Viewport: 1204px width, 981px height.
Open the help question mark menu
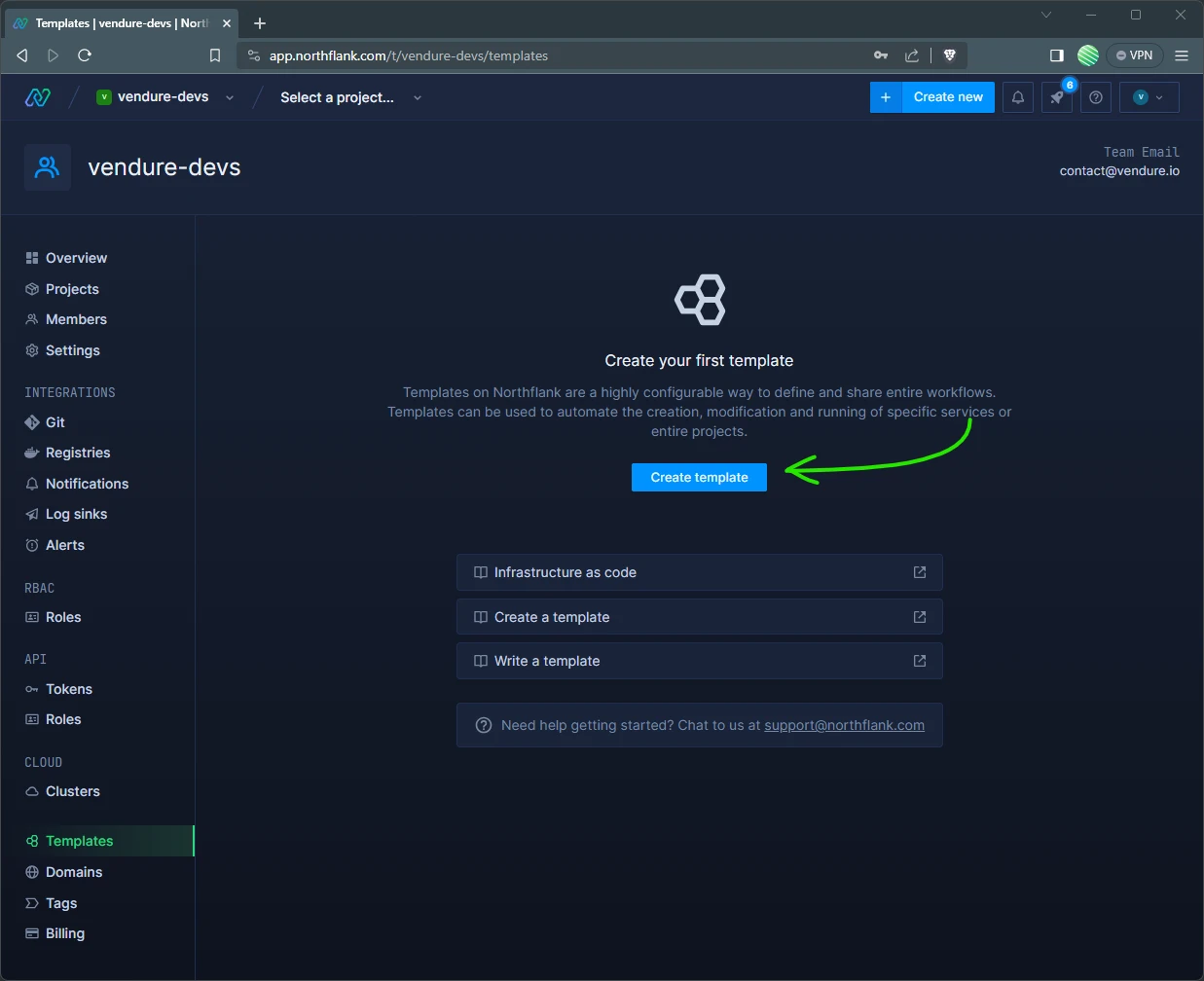pyautogui.click(x=1096, y=97)
